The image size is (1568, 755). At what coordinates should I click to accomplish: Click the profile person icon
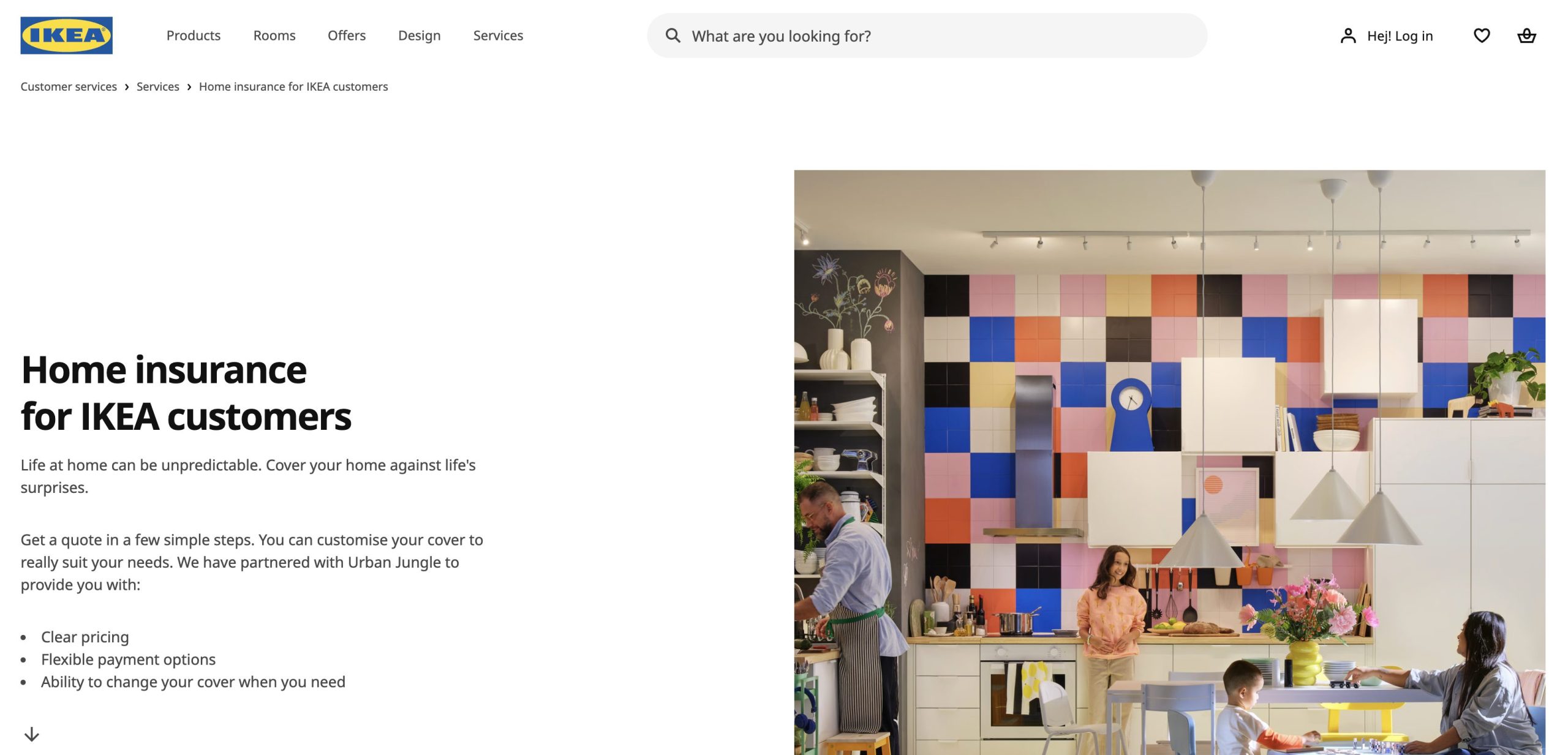pos(1348,36)
